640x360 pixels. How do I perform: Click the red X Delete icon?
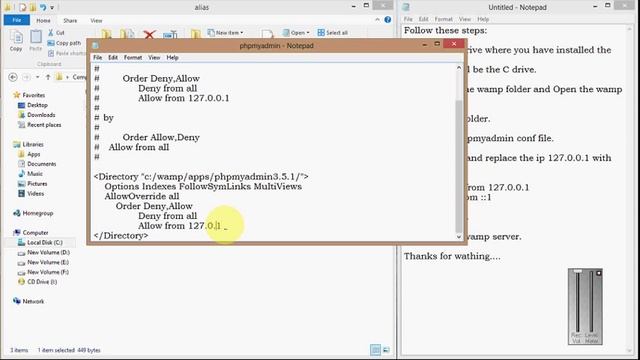click(x=149, y=35)
